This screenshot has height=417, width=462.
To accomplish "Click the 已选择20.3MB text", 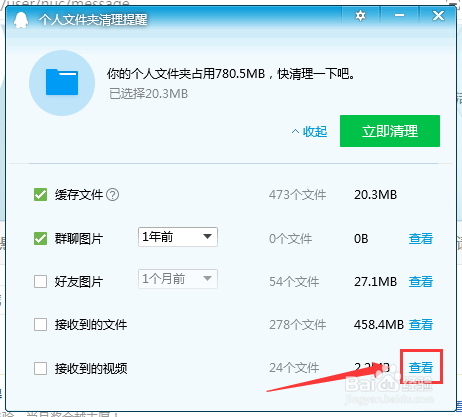I will click(148, 94).
